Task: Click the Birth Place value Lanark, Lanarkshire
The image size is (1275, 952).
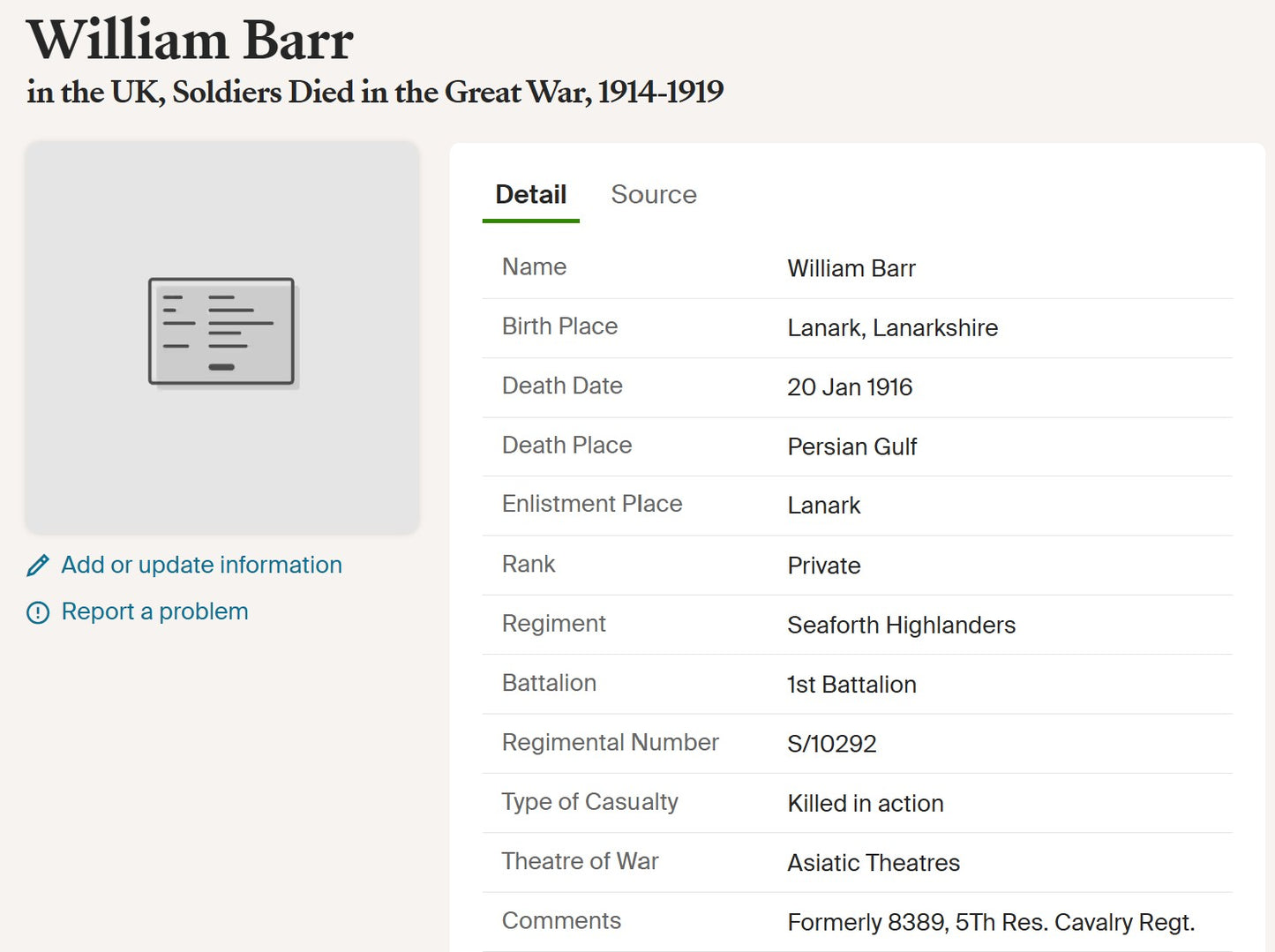Action: coord(892,328)
